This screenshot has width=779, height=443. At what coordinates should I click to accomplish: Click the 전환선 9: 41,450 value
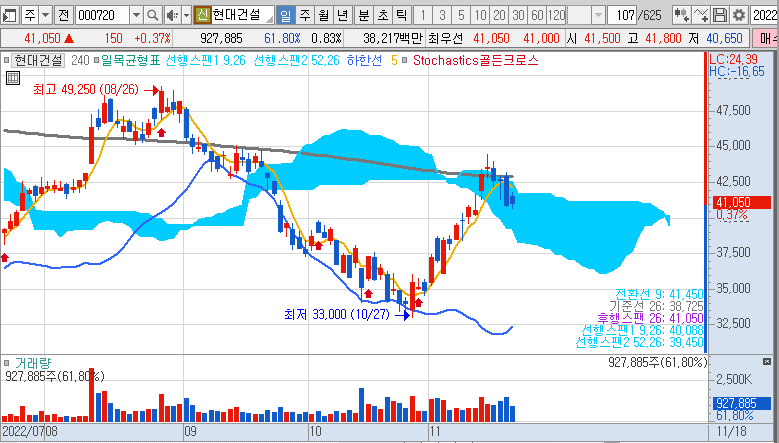click(x=659, y=294)
